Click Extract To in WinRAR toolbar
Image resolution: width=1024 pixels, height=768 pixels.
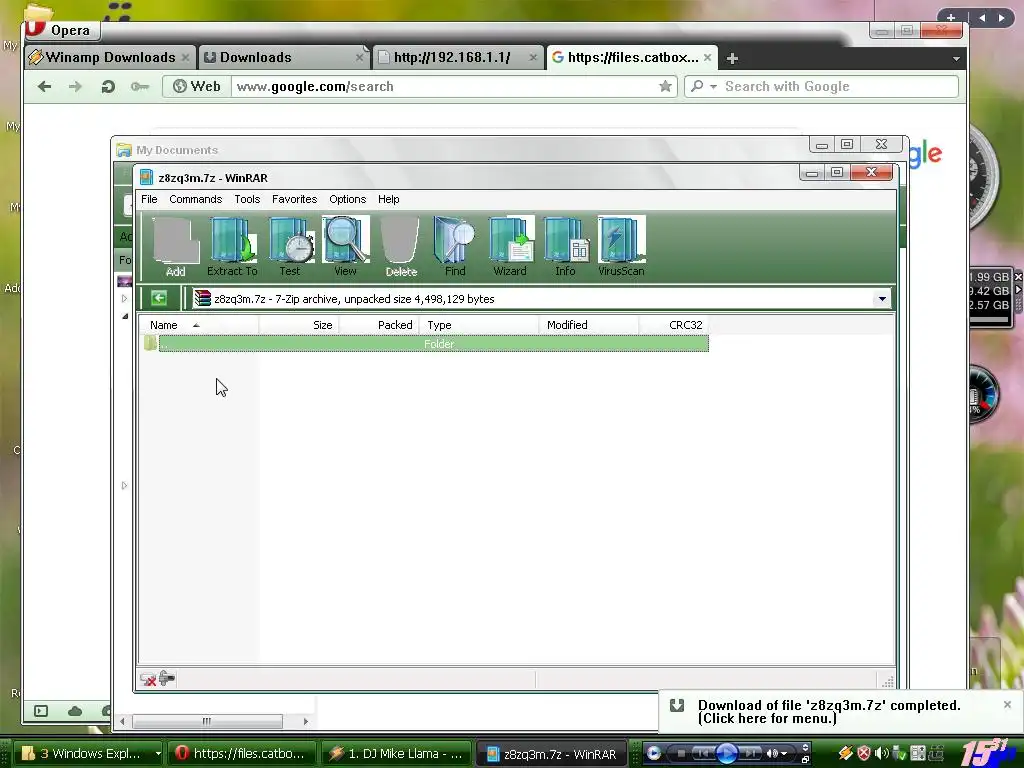[232, 247]
